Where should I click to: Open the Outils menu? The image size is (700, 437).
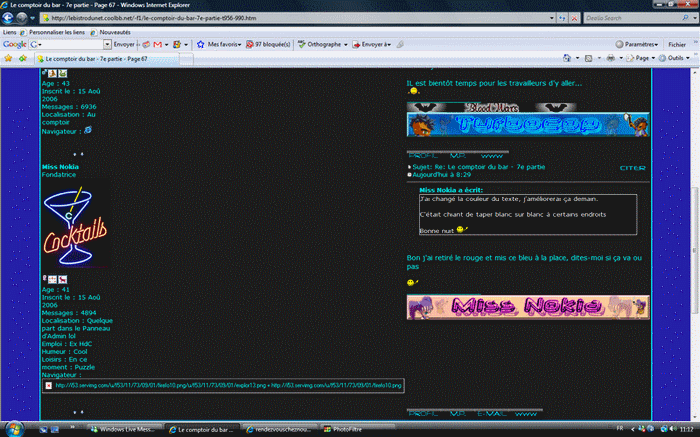coord(675,58)
